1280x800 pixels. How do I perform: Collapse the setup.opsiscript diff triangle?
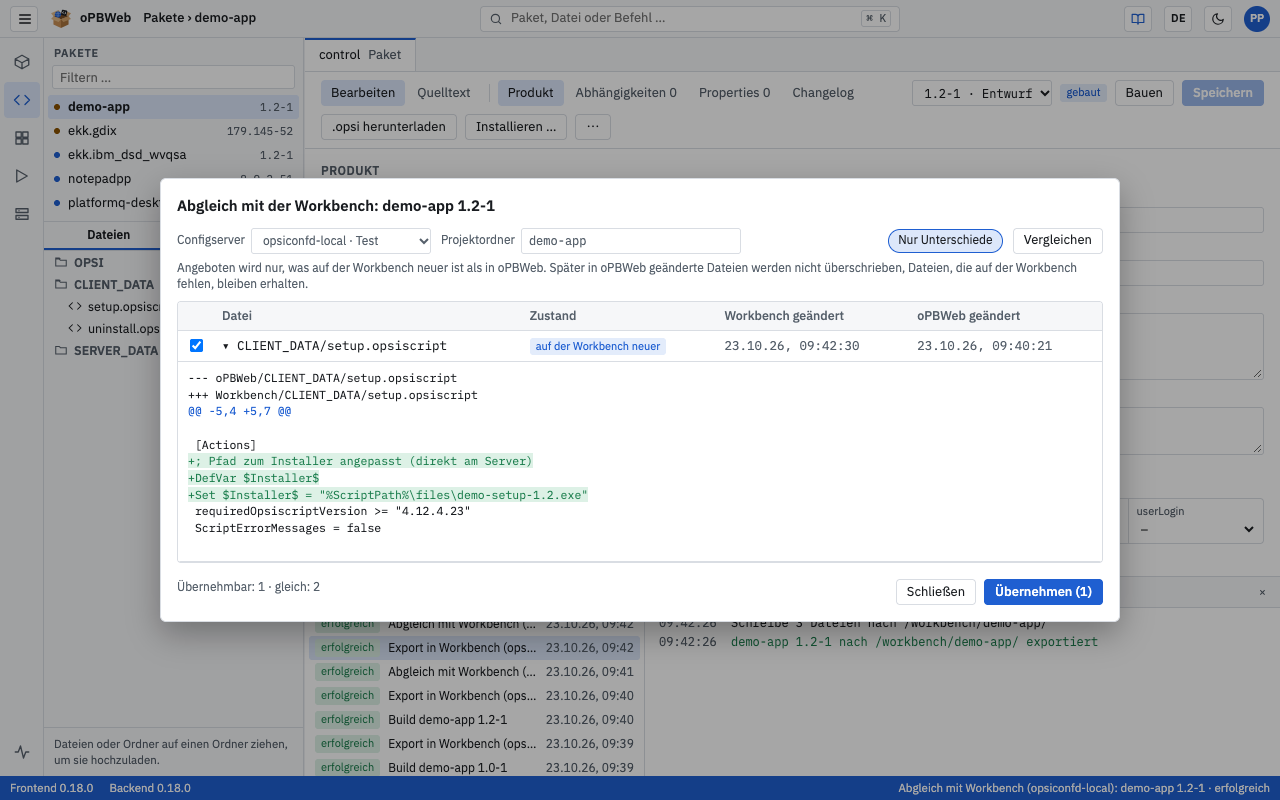[226, 346]
